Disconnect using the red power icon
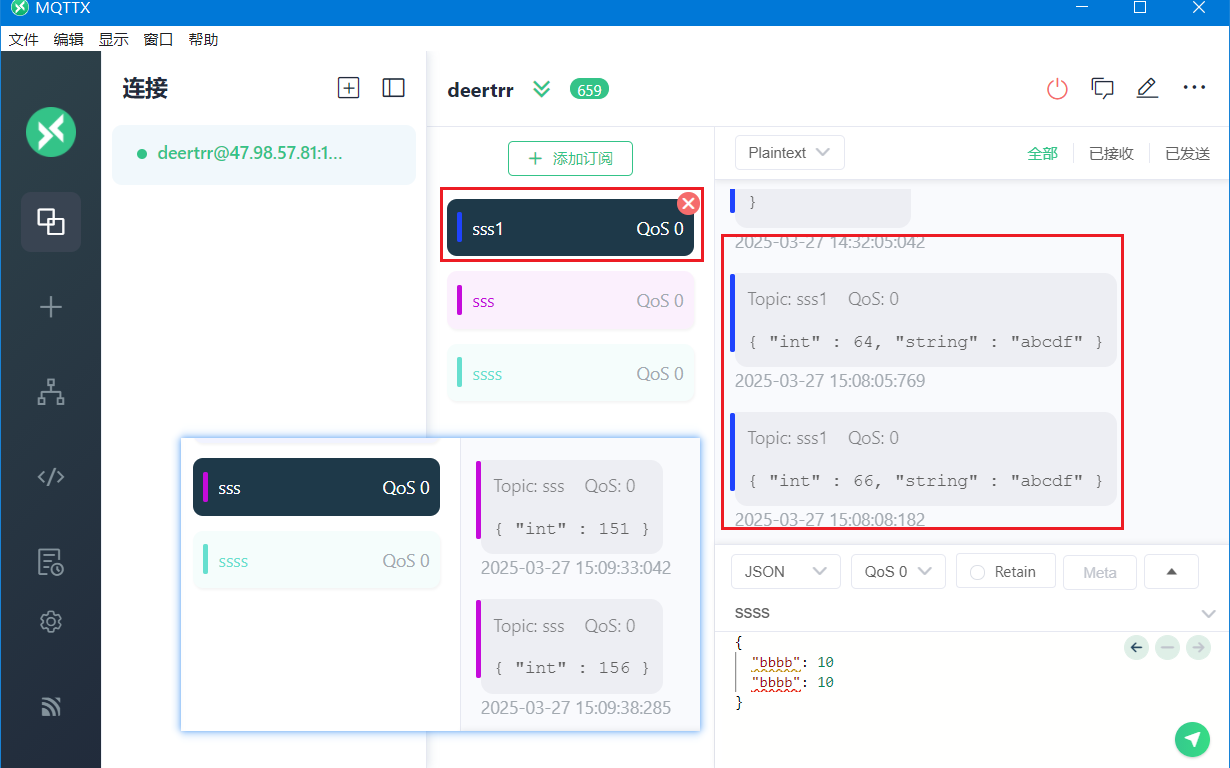The height and width of the screenshot is (768, 1230). (x=1057, y=88)
